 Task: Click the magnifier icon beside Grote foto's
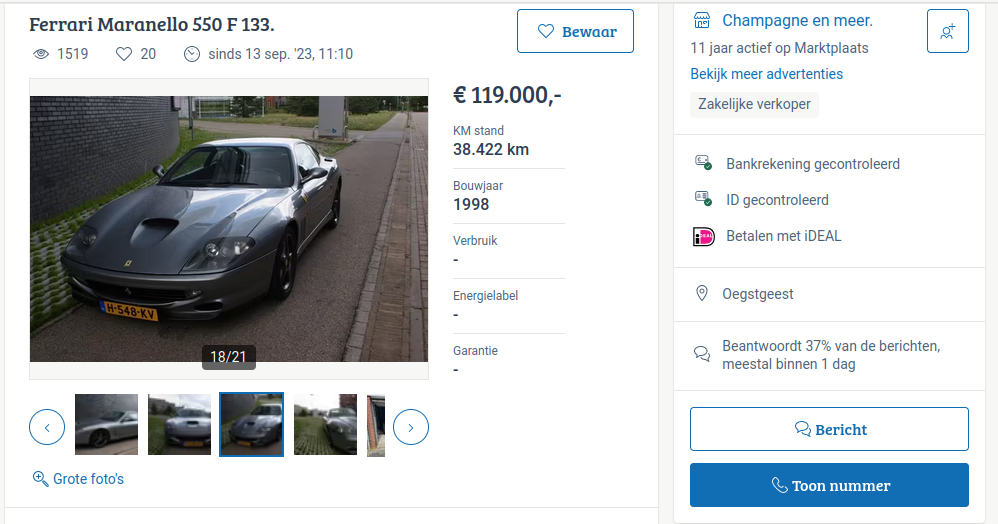point(41,479)
